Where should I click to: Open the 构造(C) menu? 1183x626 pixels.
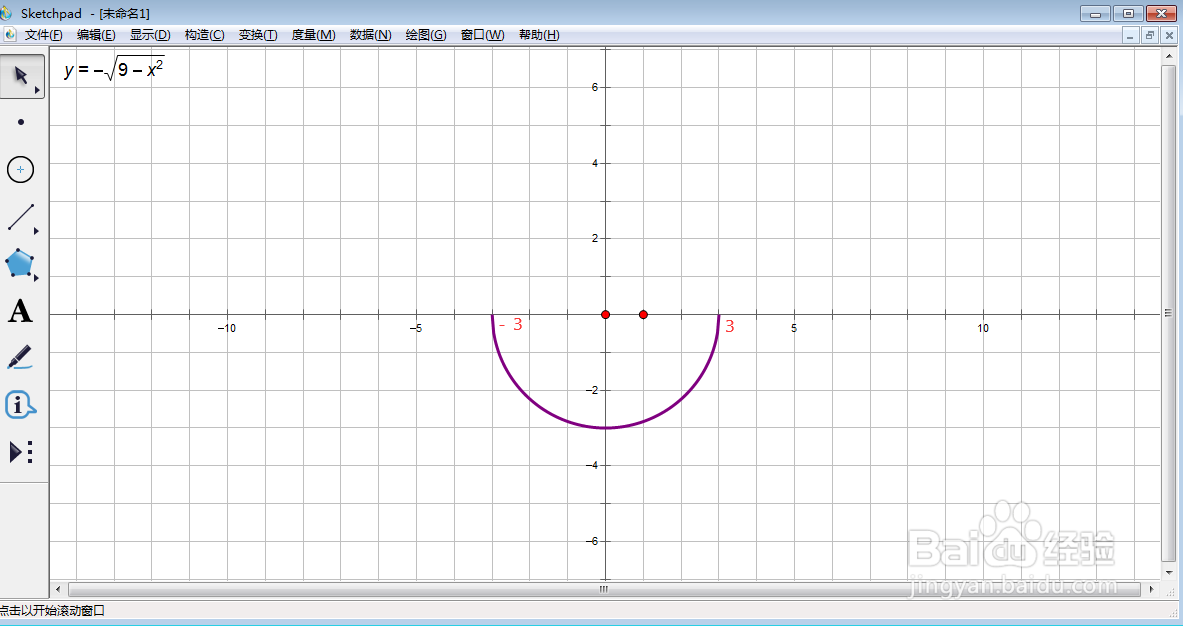tap(204, 35)
